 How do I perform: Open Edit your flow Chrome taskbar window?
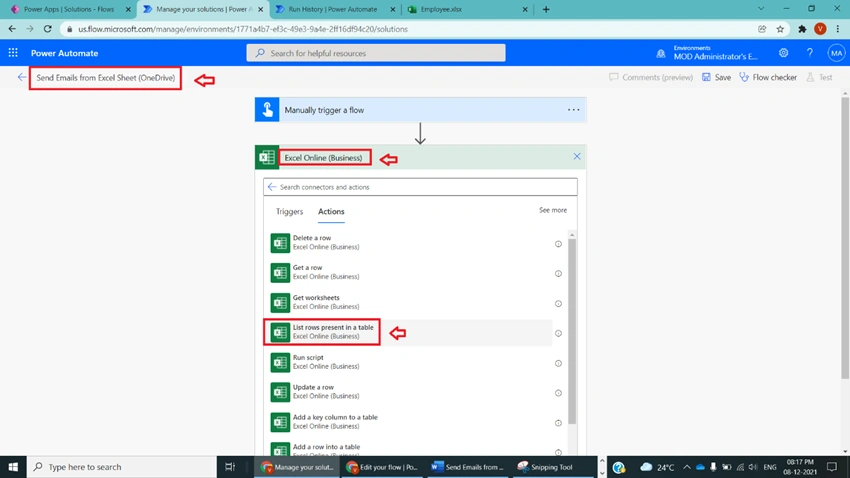tap(383, 467)
